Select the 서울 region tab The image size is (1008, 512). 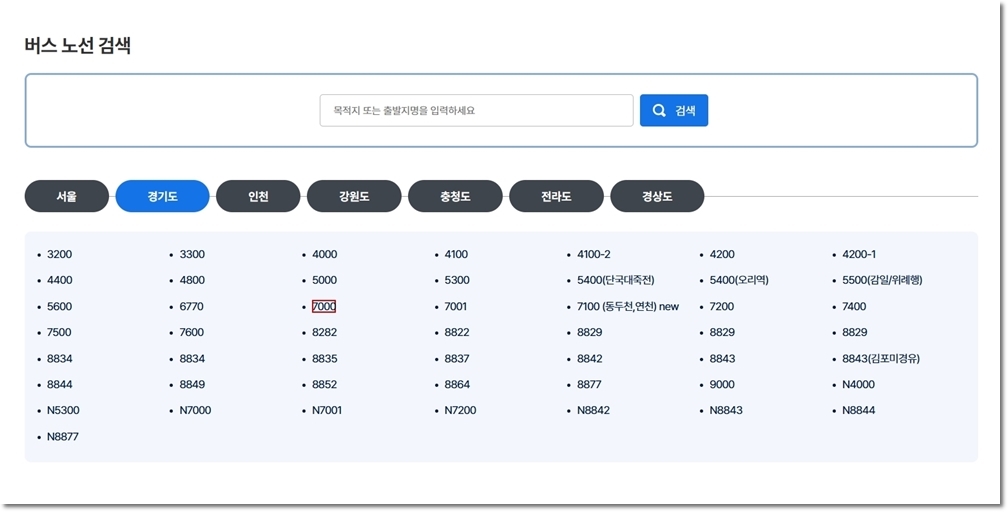click(66, 197)
